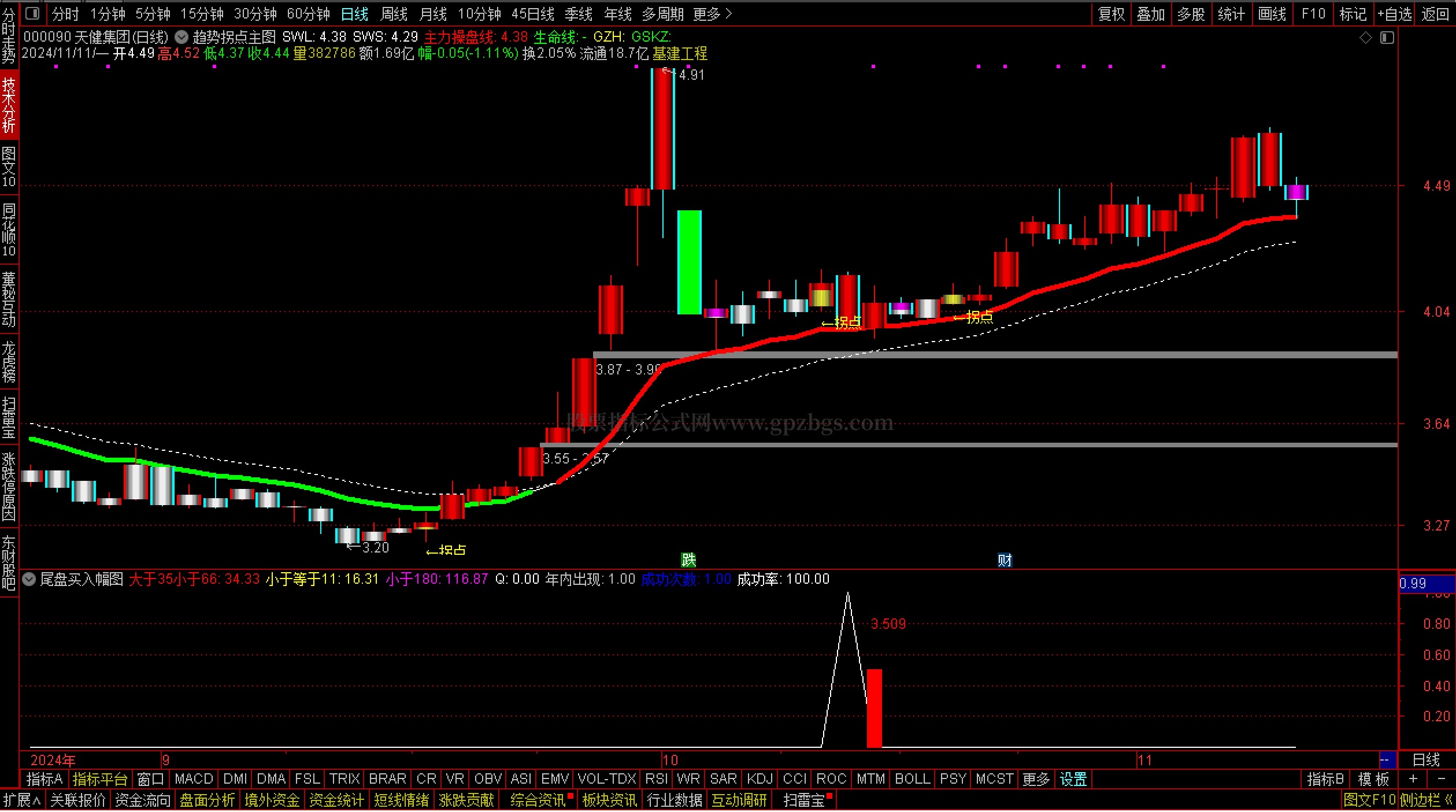This screenshot has width=1456, height=812.
Task: Activate the 画线 drawing tools
Action: coord(1272,13)
